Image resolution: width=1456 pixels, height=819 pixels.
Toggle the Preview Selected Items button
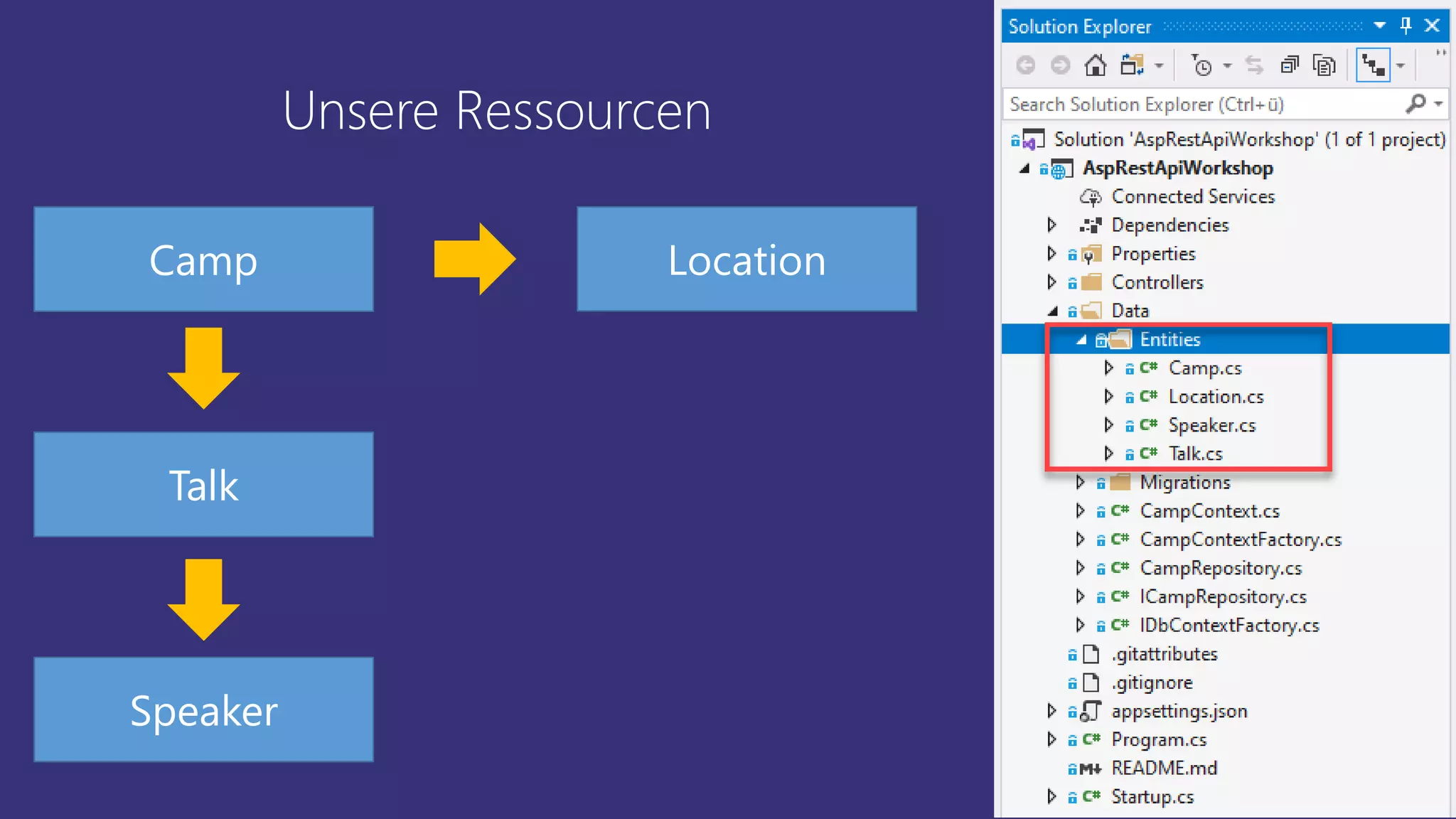1373,65
